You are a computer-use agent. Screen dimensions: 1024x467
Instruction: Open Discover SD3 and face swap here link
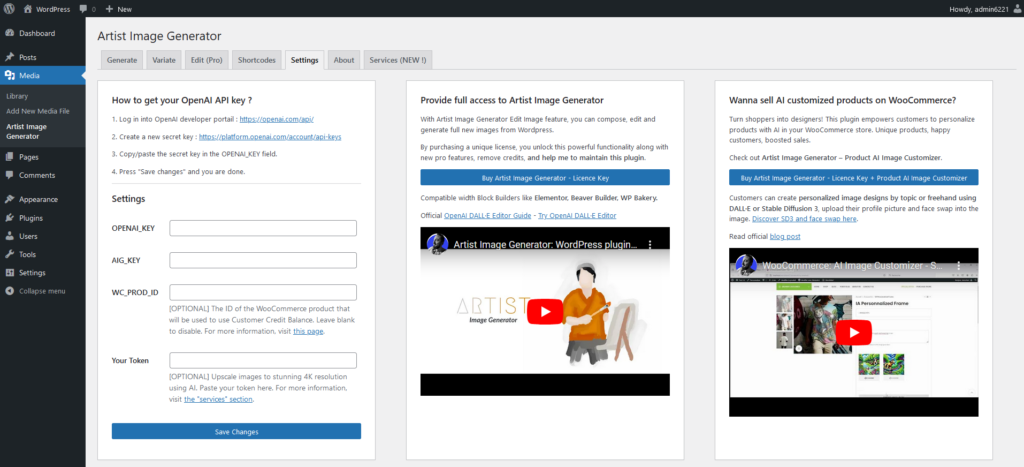(805, 219)
